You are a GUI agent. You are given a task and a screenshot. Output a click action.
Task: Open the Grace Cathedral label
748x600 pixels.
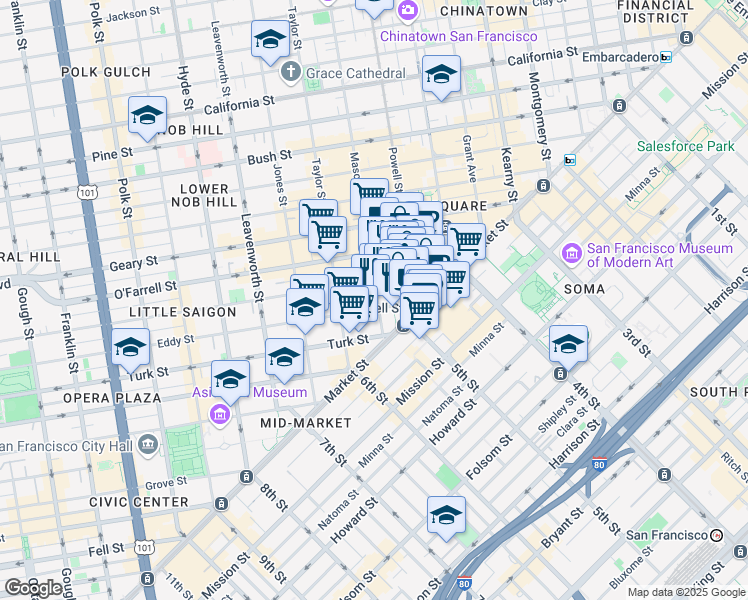tap(355, 73)
